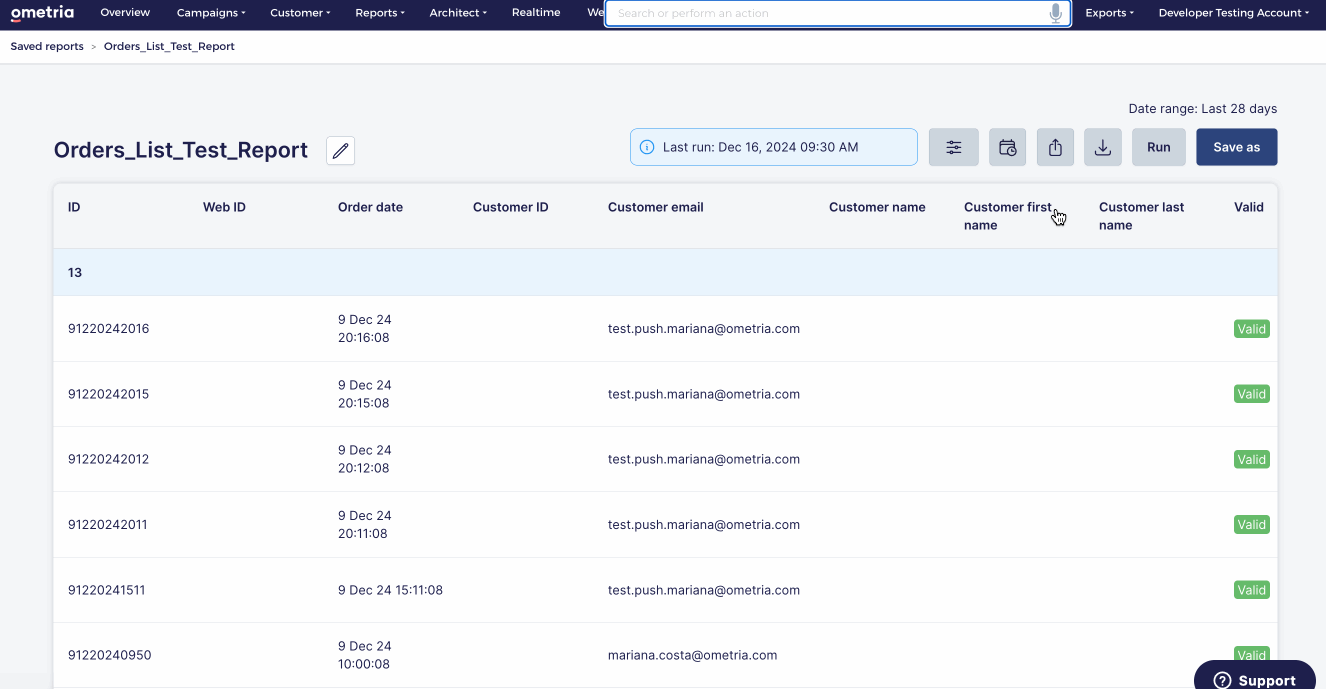Click the Last run timestamp info box
Image resolution: width=1326 pixels, height=689 pixels.
774,147
